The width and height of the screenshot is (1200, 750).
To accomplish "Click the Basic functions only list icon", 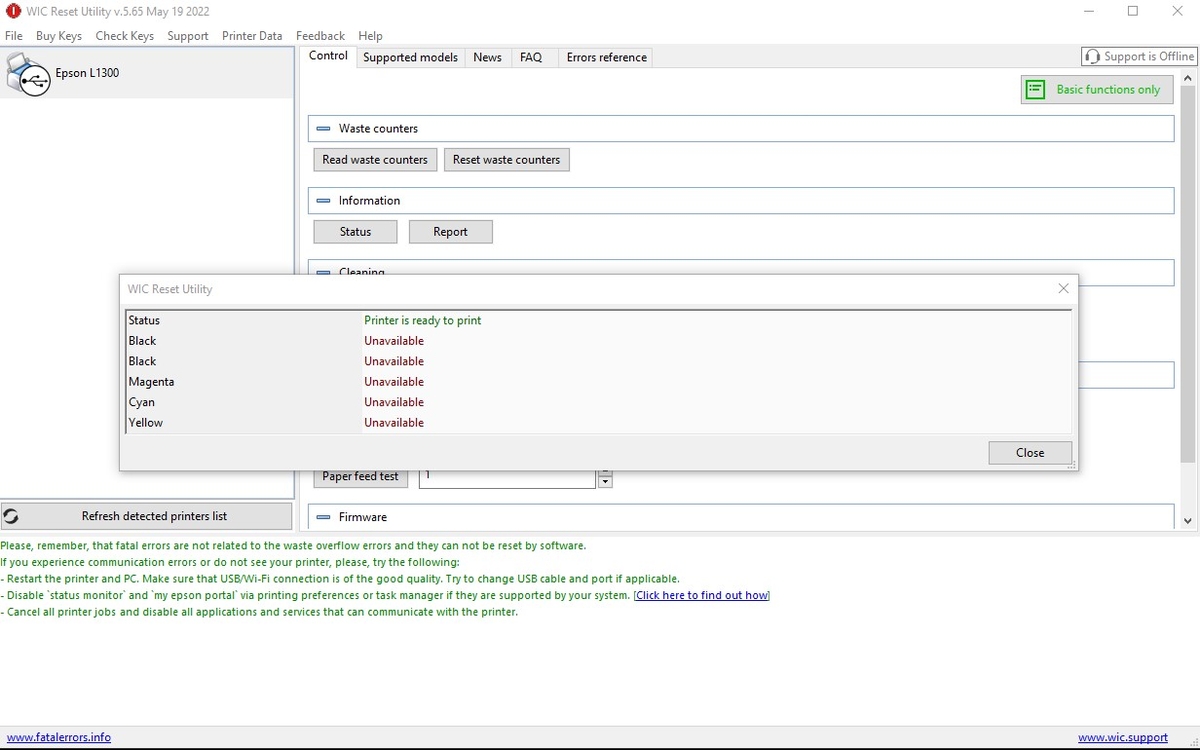I will click(1036, 89).
